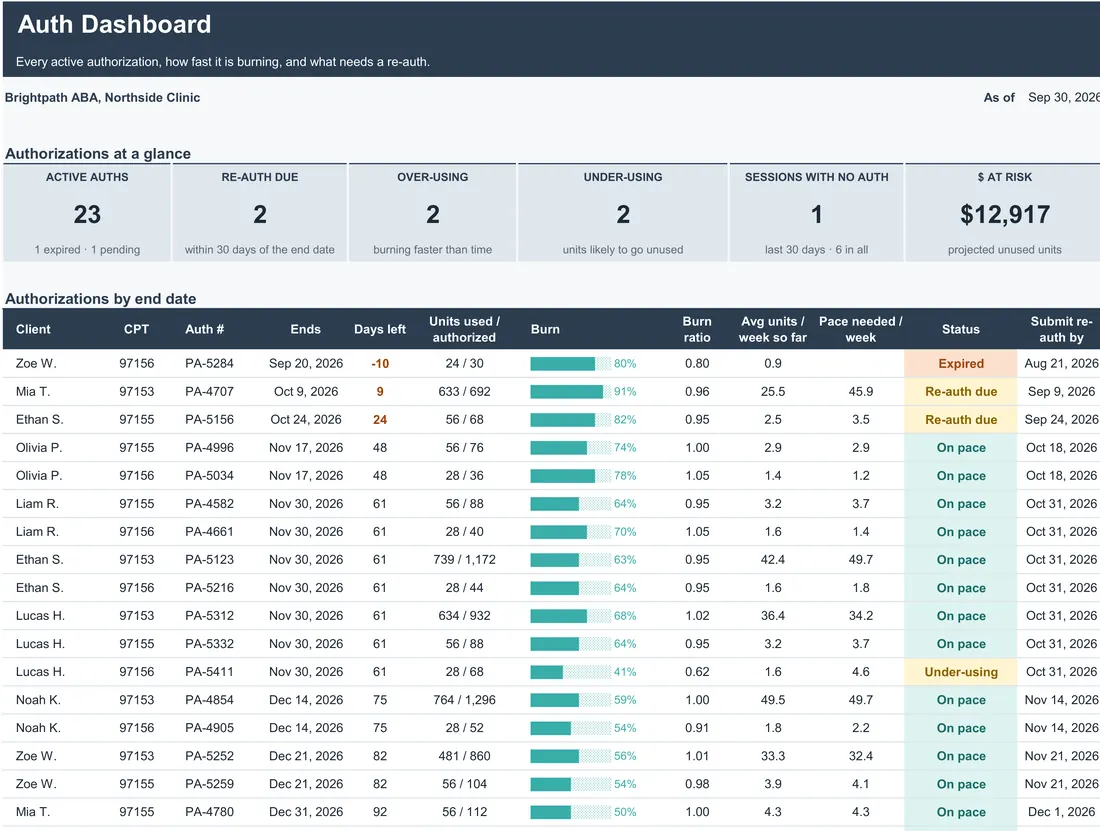
Task: Click Re-auth due status for PA-4707
Action: [961, 391]
